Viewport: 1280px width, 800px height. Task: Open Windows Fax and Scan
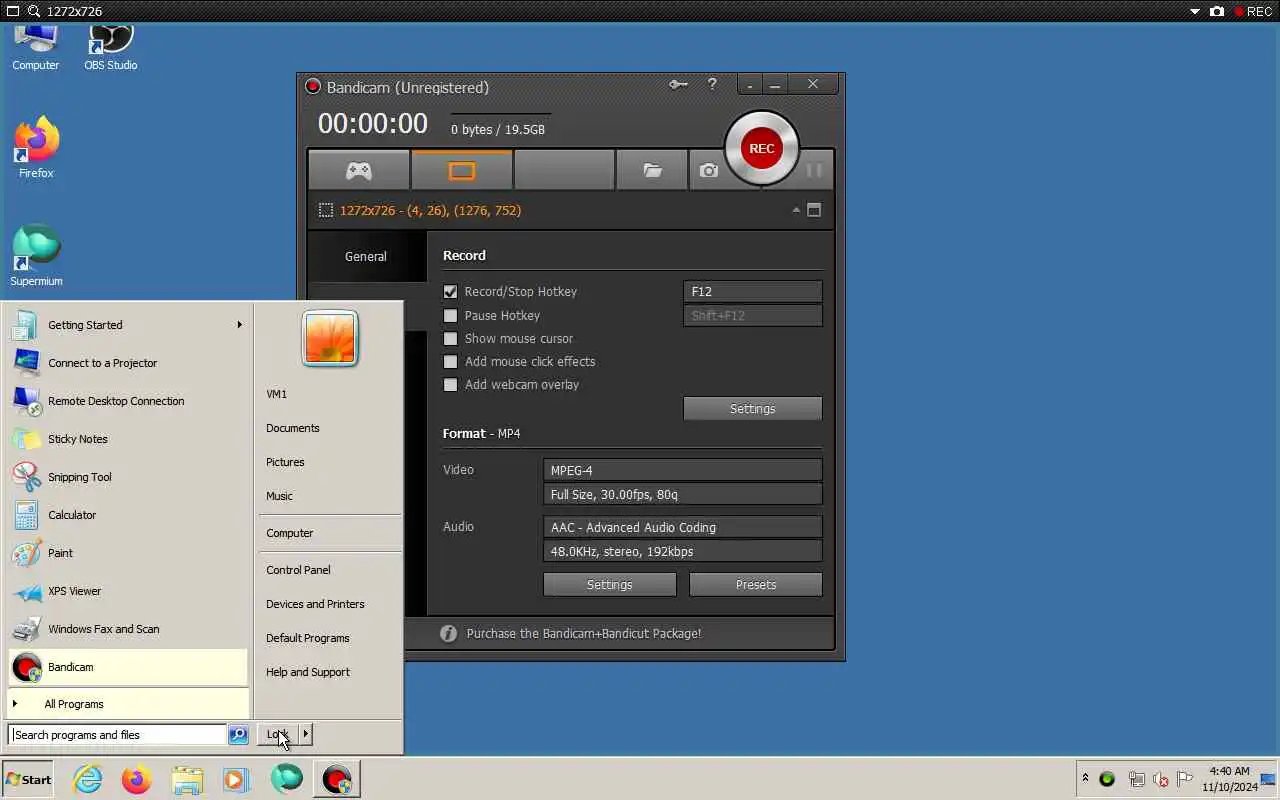(x=127, y=629)
